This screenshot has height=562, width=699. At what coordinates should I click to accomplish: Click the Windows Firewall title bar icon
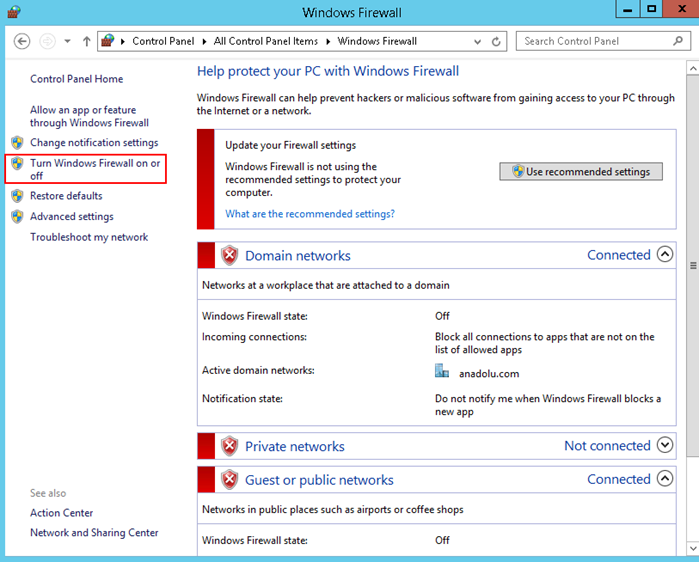[x=14, y=12]
